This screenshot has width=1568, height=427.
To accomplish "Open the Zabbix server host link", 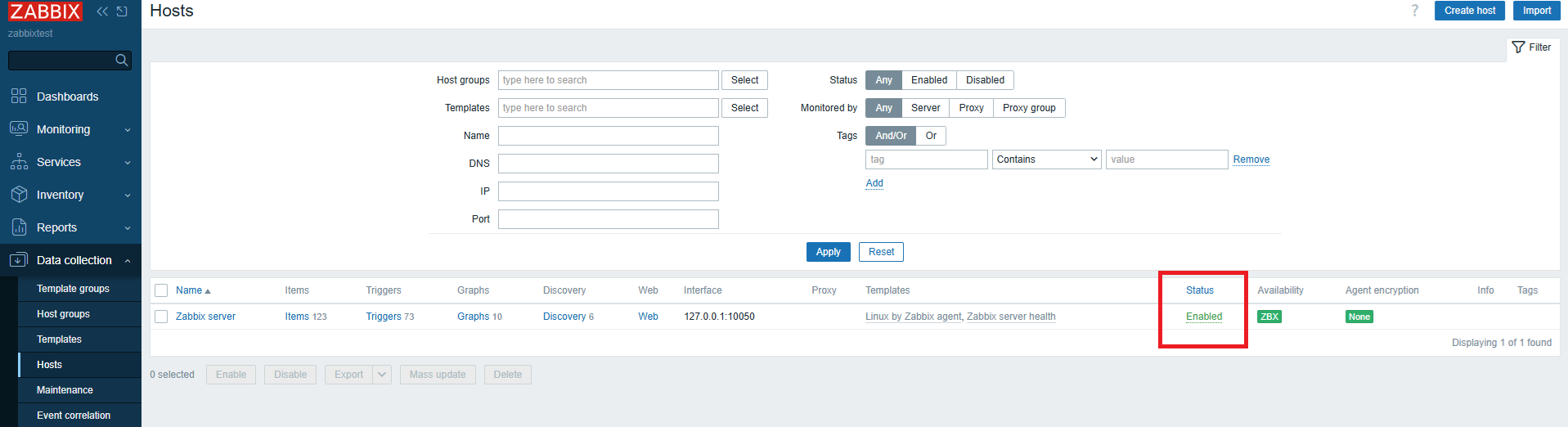I will (x=205, y=317).
